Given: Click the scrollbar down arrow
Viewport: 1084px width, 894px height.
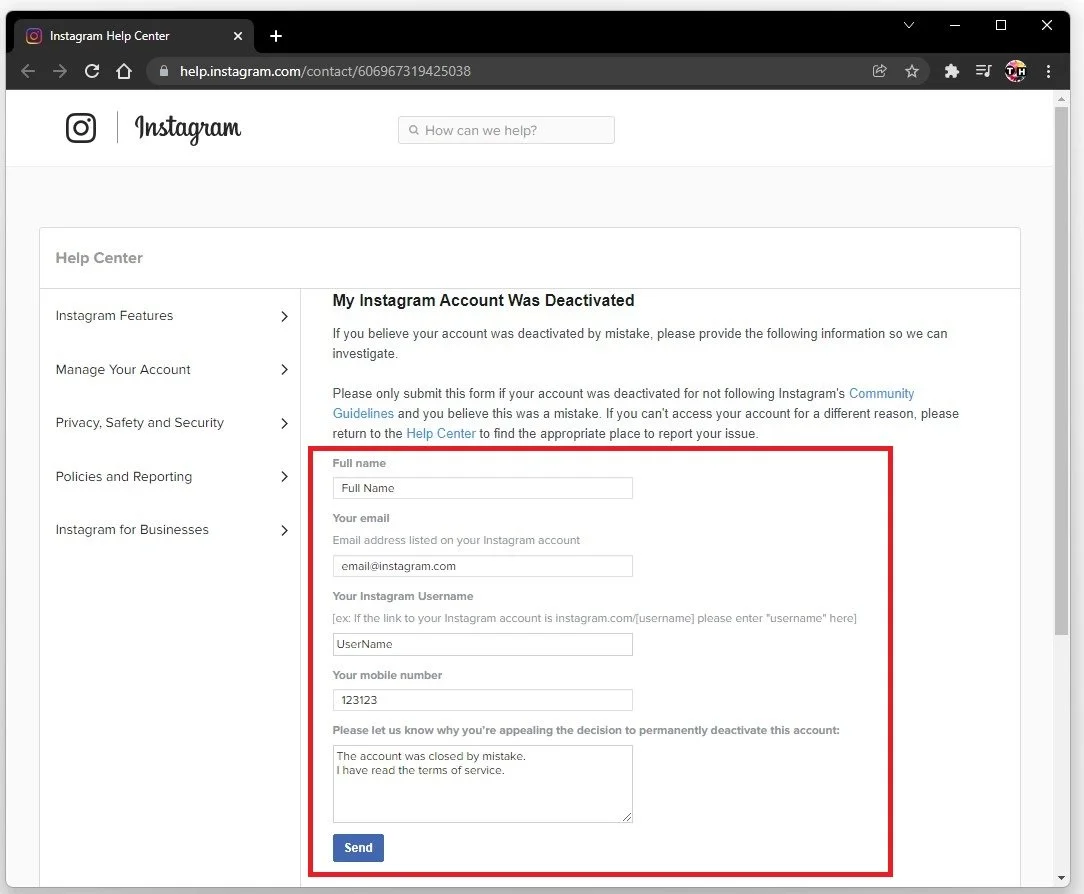Looking at the screenshot, I should tap(1061, 879).
